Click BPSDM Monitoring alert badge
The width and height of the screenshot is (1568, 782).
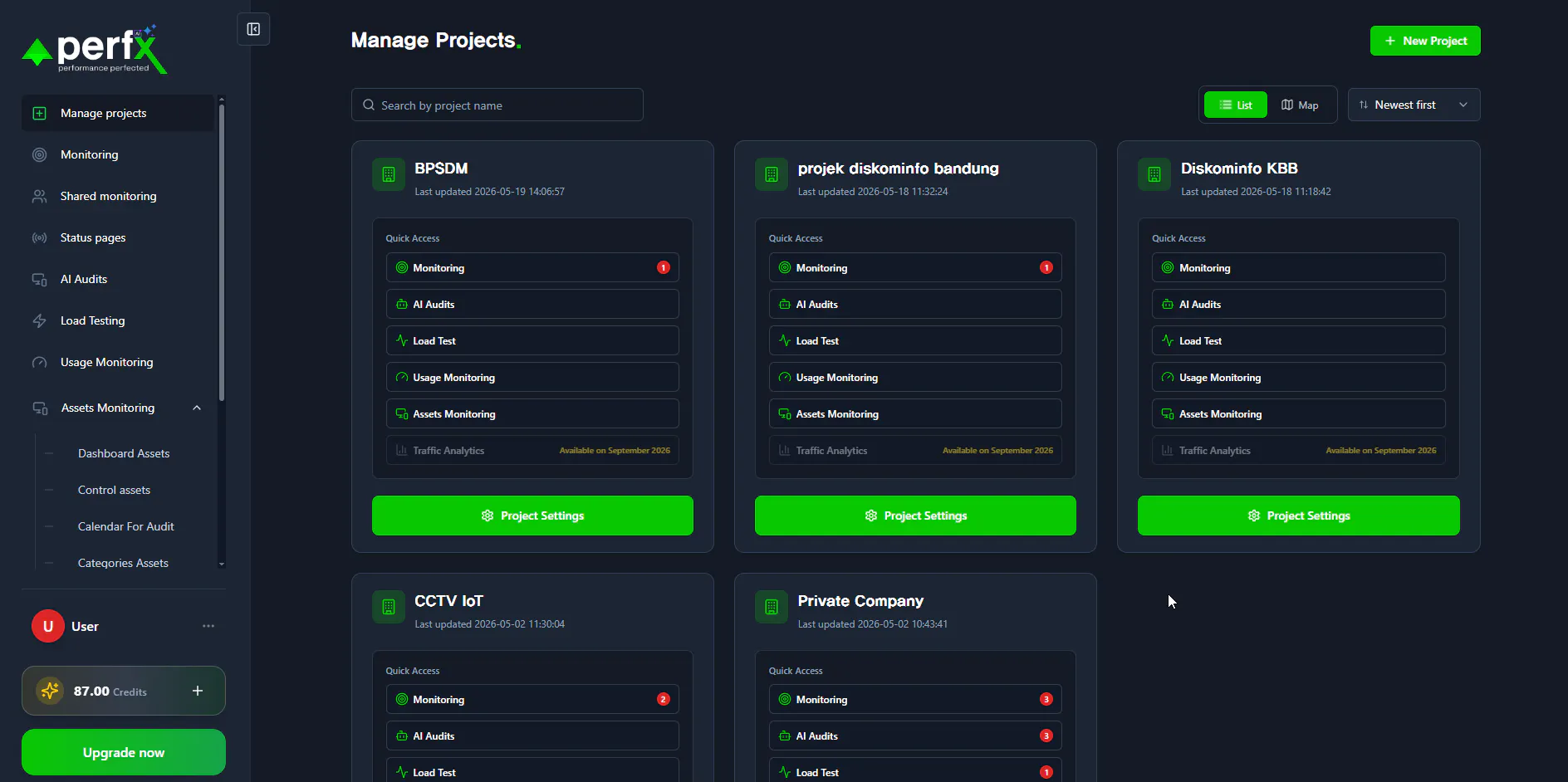(664, 267)
